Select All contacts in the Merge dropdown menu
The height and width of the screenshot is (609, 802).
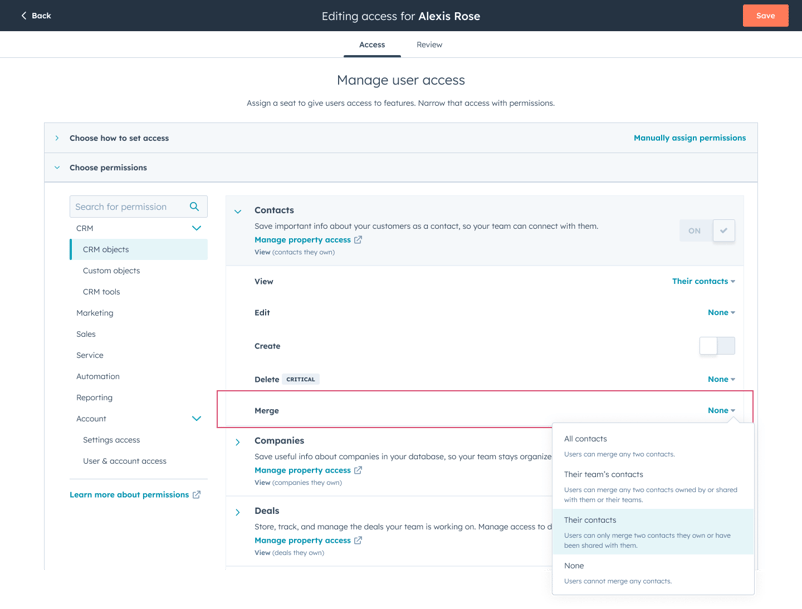click(x=586, y=438)
